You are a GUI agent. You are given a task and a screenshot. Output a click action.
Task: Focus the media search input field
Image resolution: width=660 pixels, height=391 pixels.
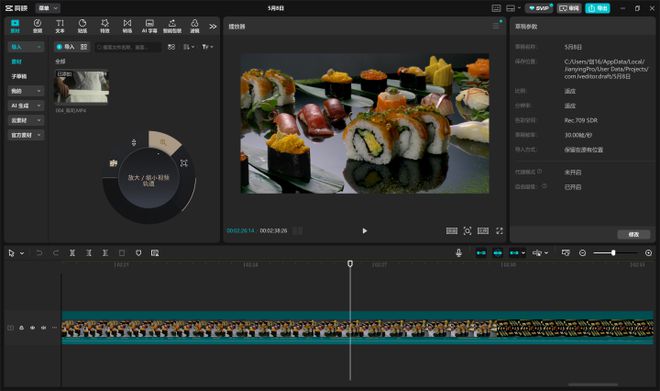pyautogui.click(x=128, y=47)
